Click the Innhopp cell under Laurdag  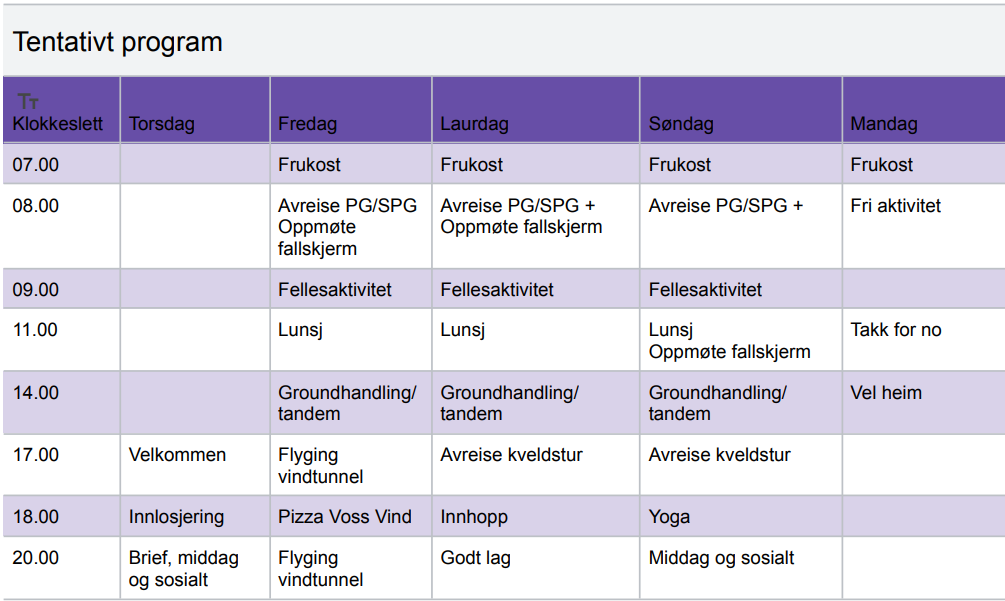pos(474,517)
